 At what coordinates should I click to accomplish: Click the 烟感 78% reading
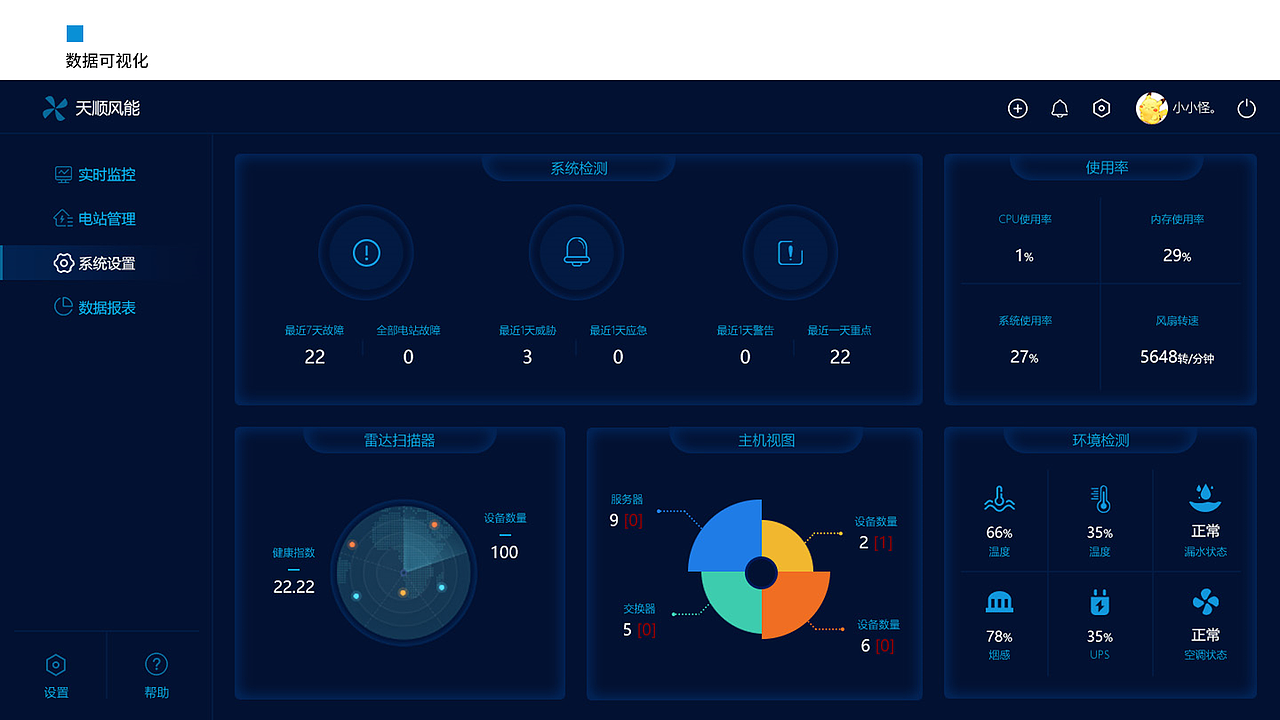[999, 636]
